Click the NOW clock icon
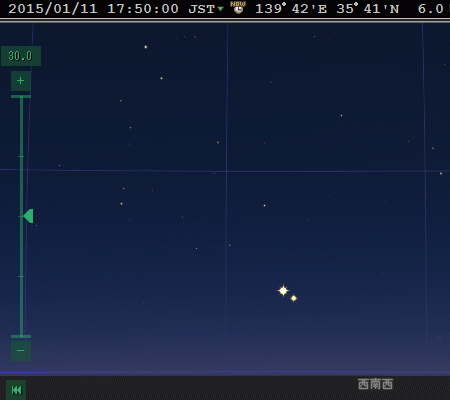450x400 pixels. click(238, 8)
